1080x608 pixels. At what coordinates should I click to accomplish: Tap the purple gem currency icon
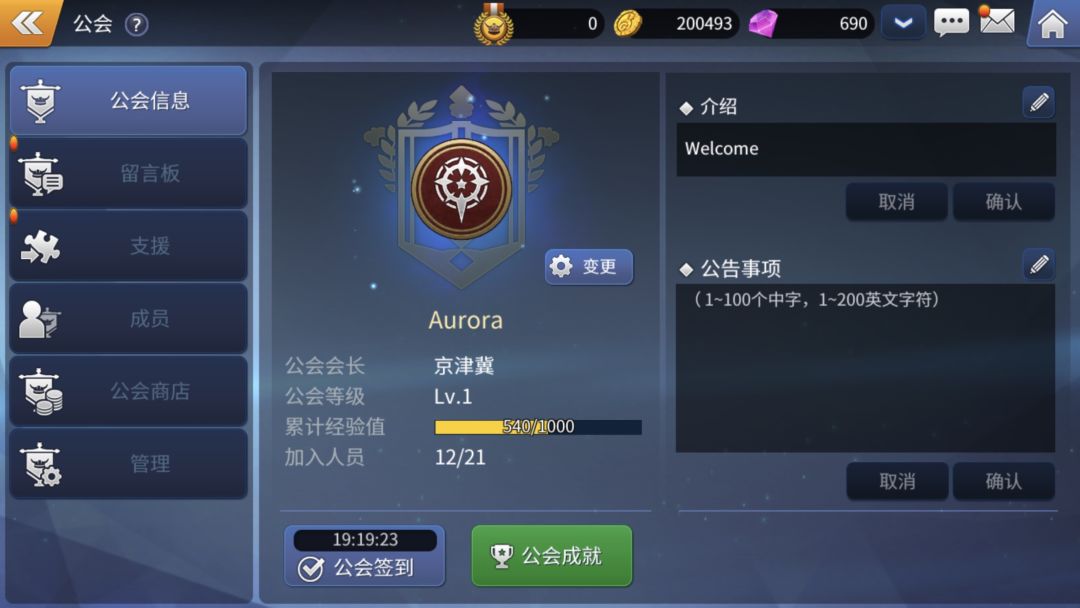(x=762, y=24)
